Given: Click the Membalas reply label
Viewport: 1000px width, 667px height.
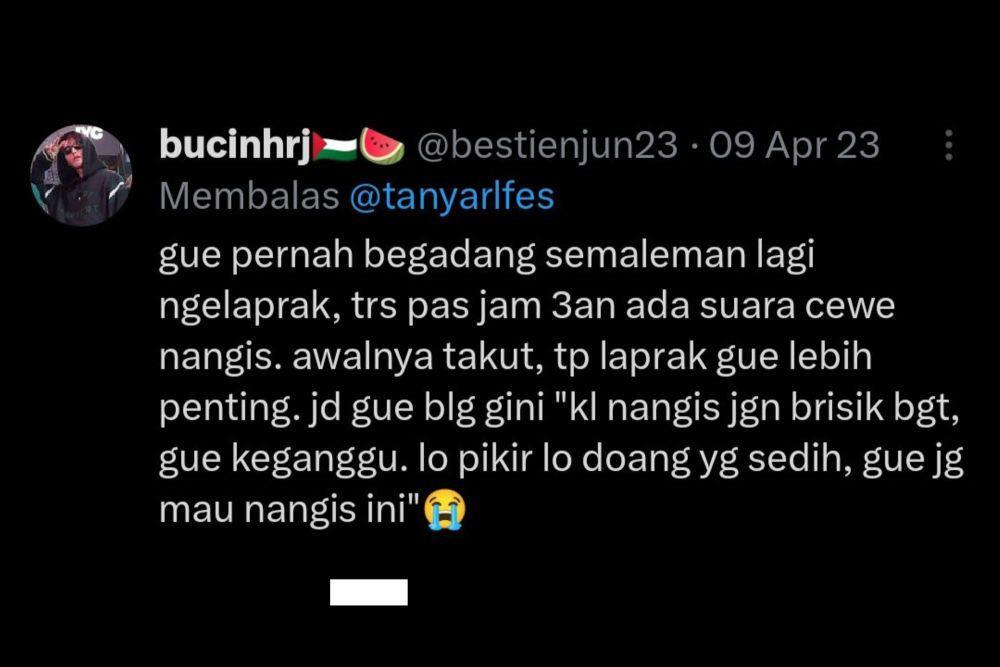Looking at the screenshot, I should pos(249,196).
